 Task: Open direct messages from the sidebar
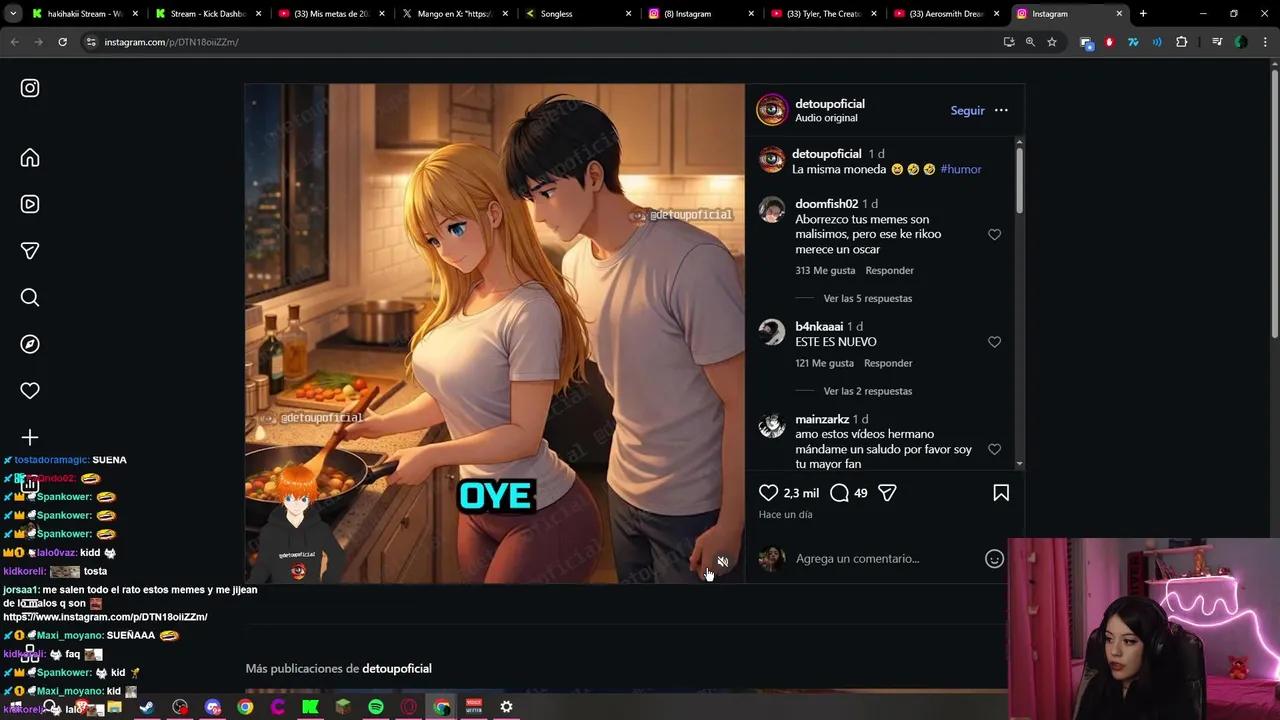coord(30,251)
